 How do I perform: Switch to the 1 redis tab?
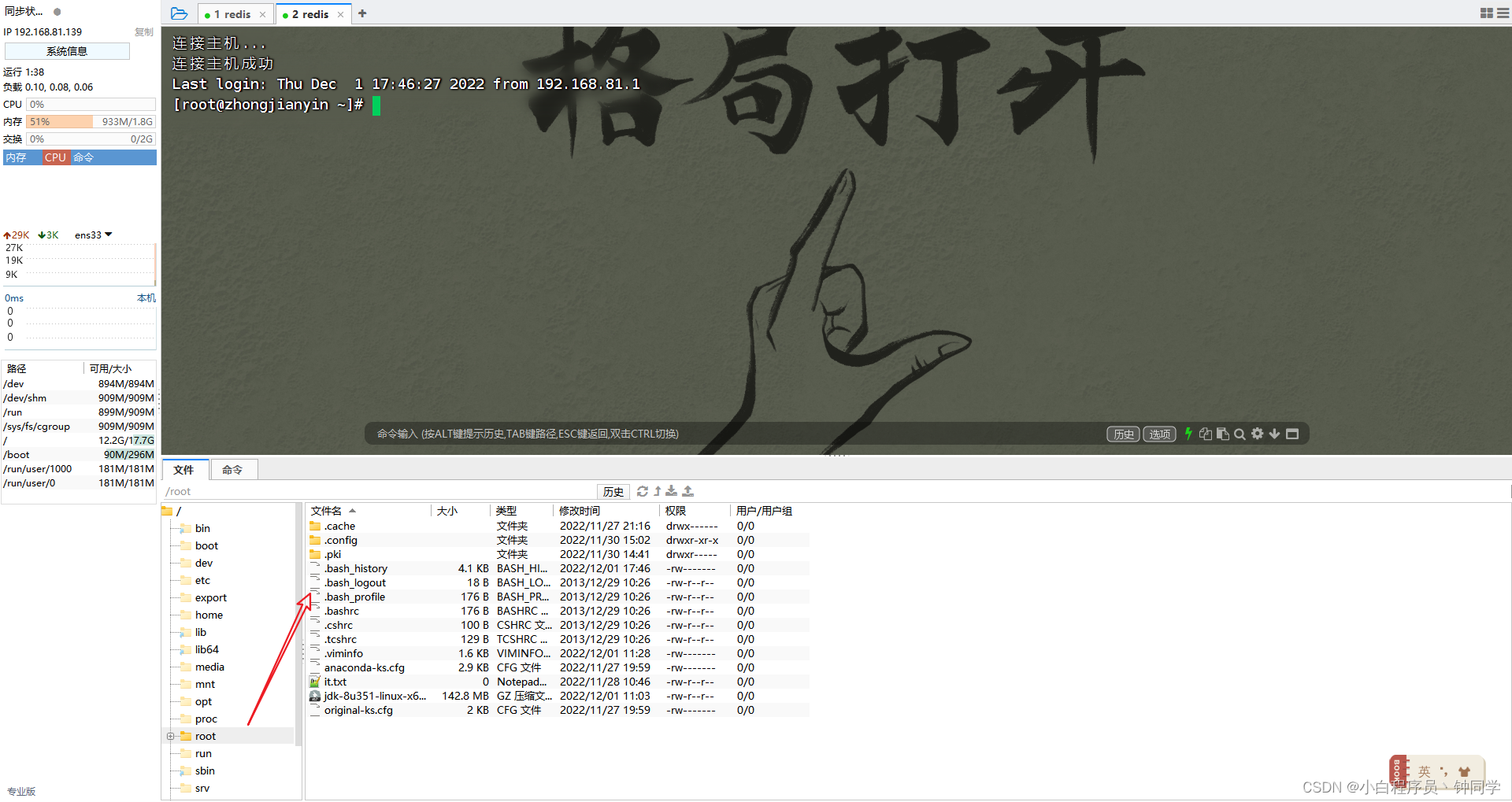[x=232, y=14]
